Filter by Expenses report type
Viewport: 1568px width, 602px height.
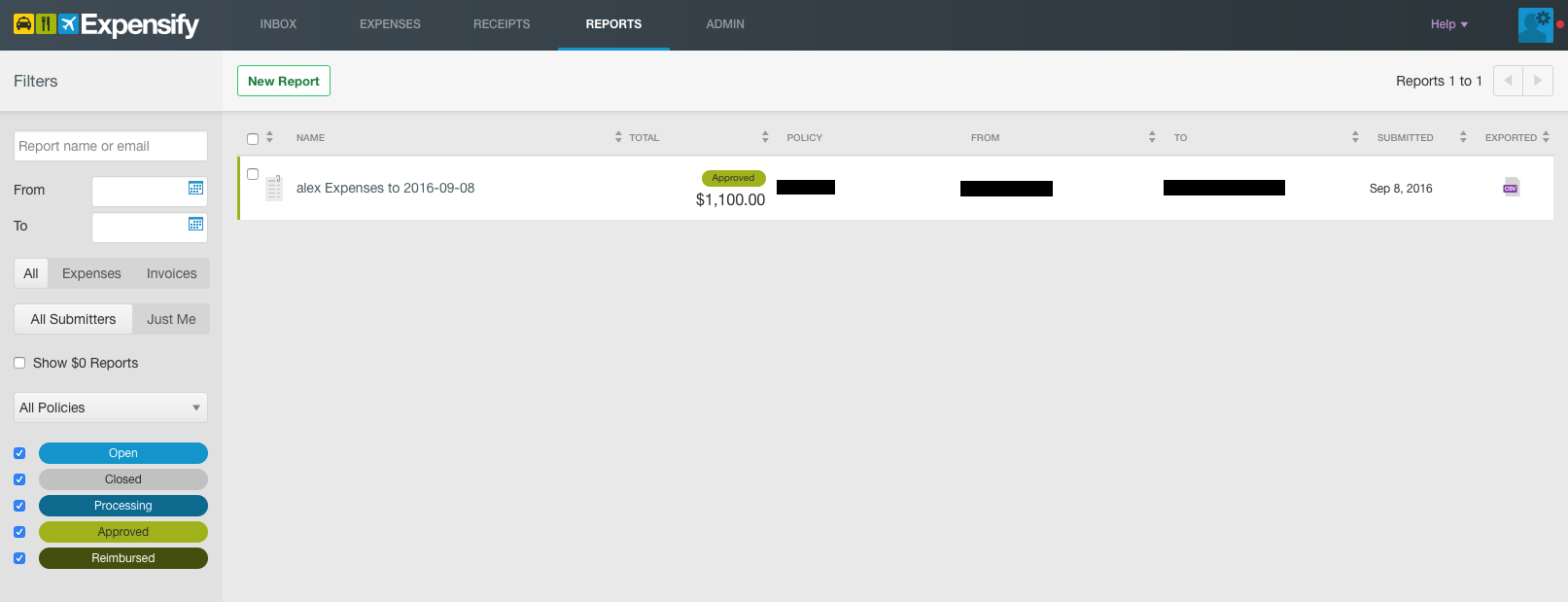(91, 273)
